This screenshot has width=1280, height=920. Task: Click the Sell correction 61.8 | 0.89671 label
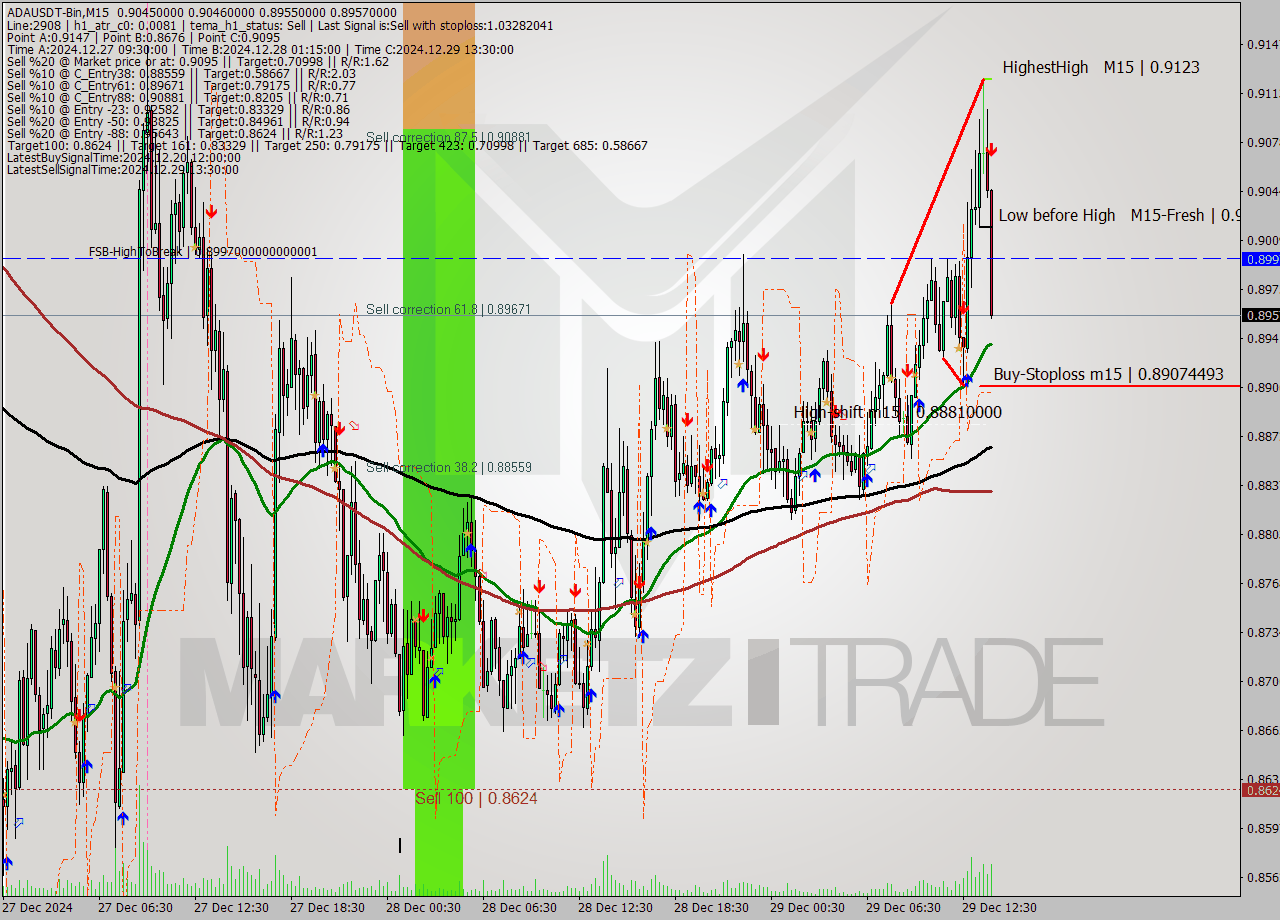point(448,310)
